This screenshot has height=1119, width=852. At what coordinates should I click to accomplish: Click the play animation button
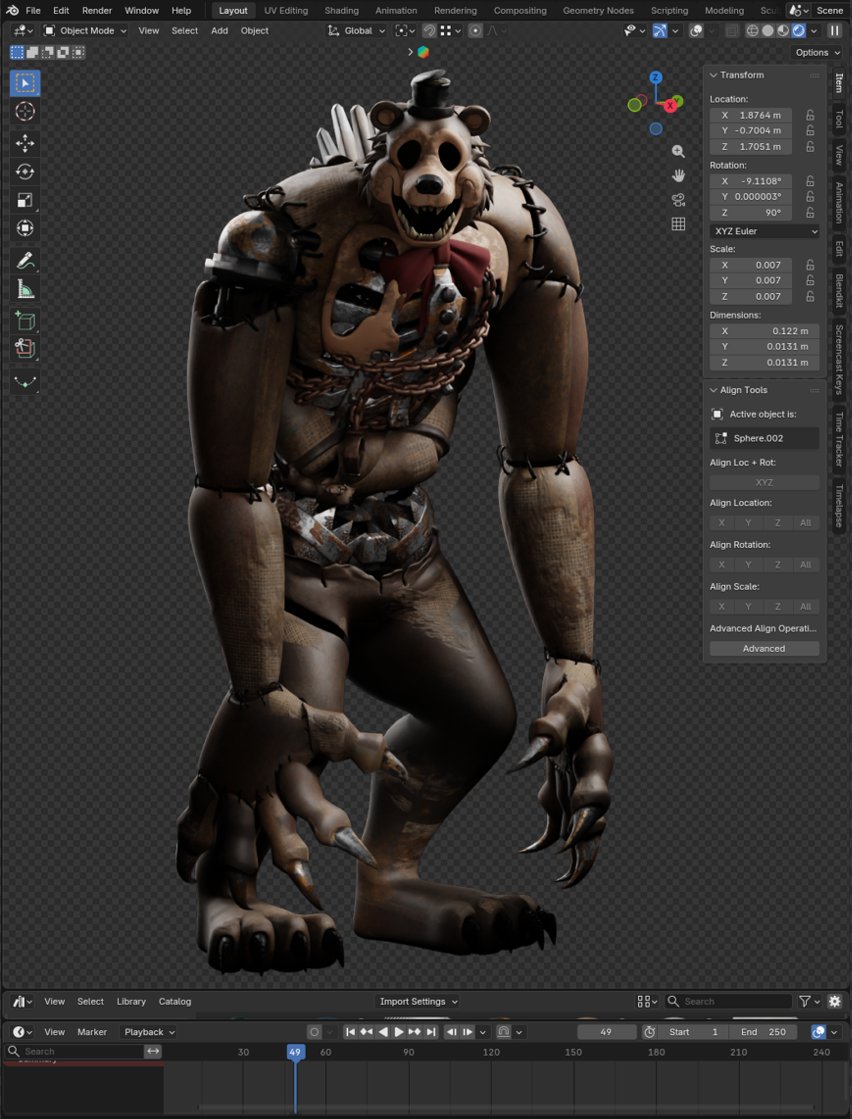(x=399, y=1032)
